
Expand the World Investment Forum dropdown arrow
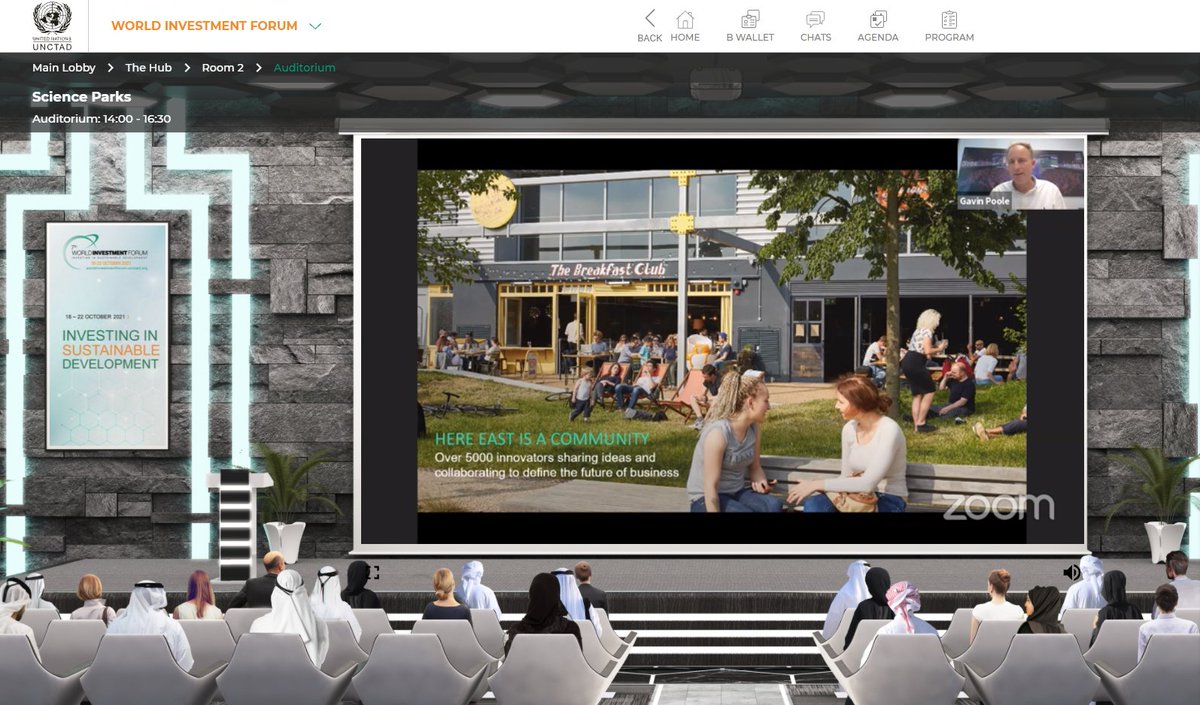pos(315,26)
